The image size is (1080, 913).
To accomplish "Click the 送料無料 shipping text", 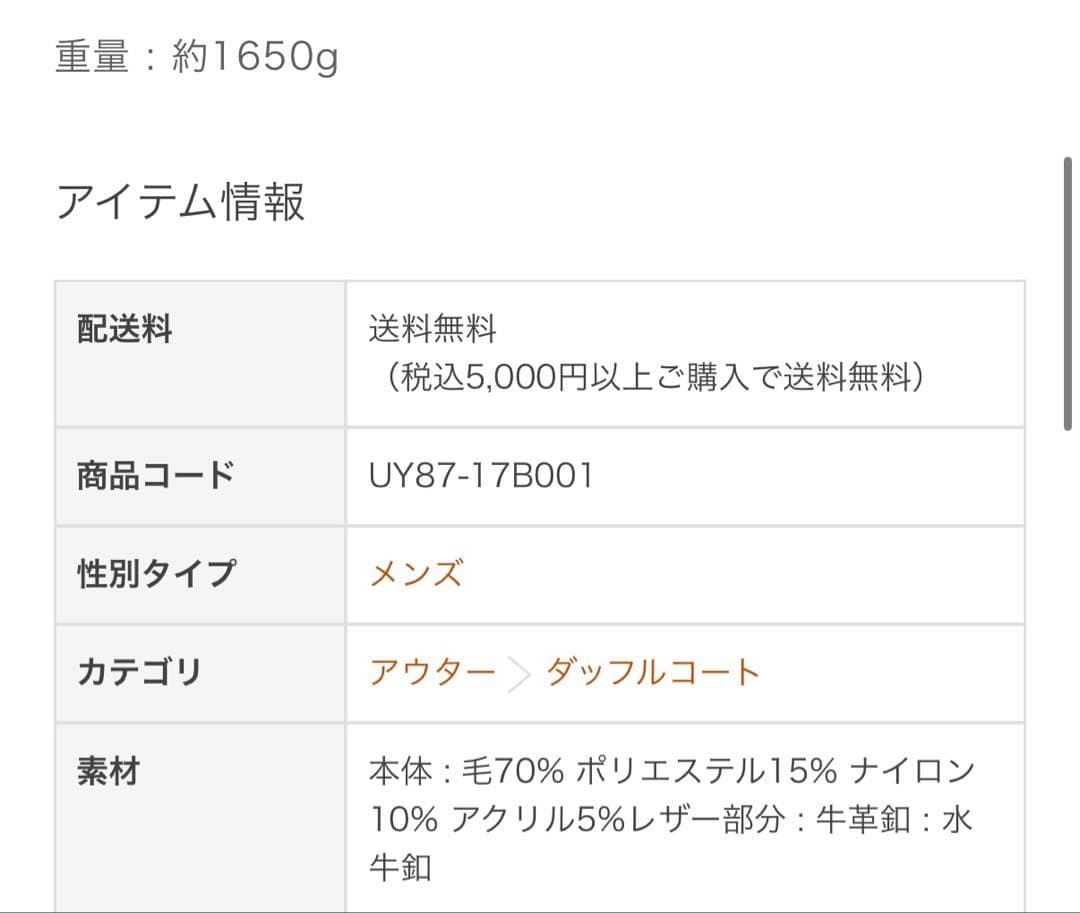I will pyautogui.click(x=432, y=329).
